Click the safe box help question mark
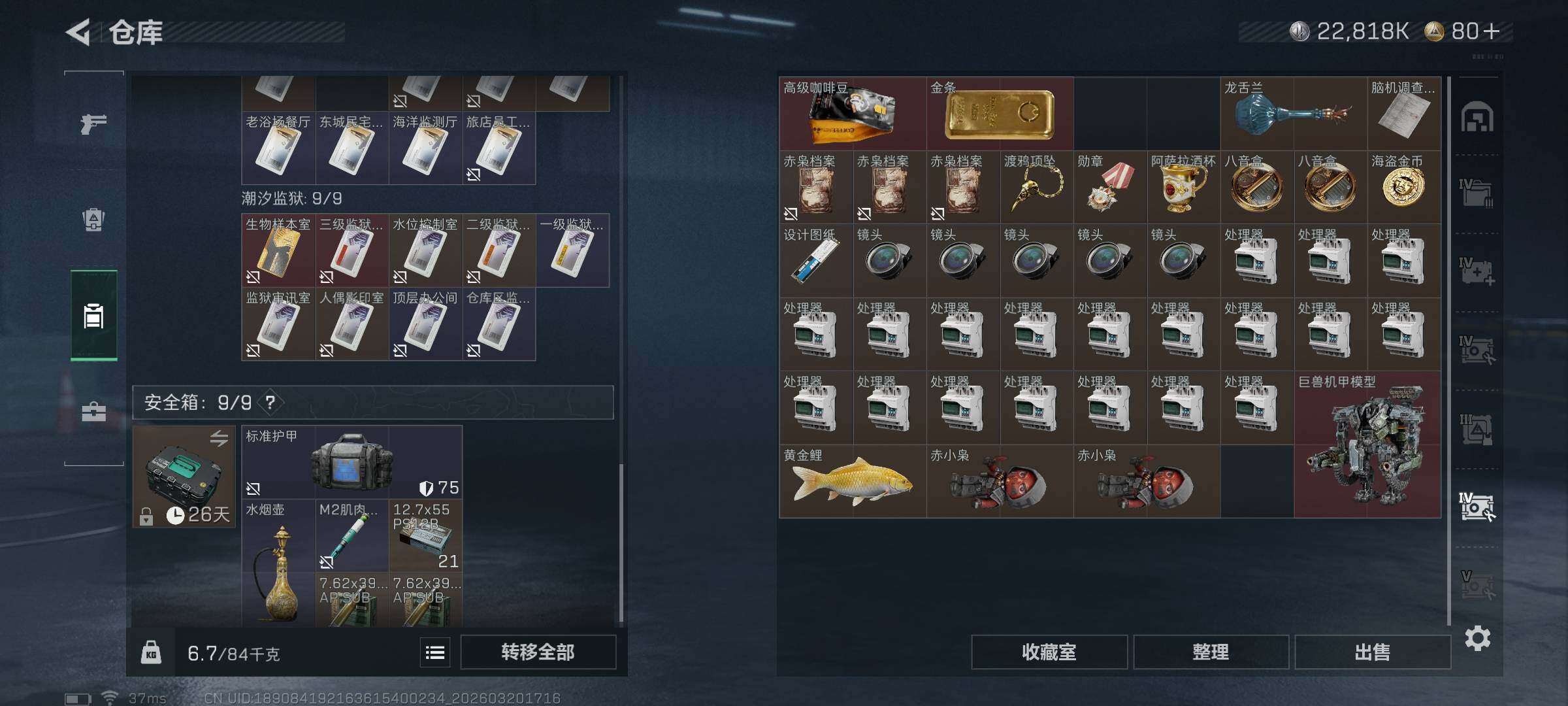 (270, 402)
